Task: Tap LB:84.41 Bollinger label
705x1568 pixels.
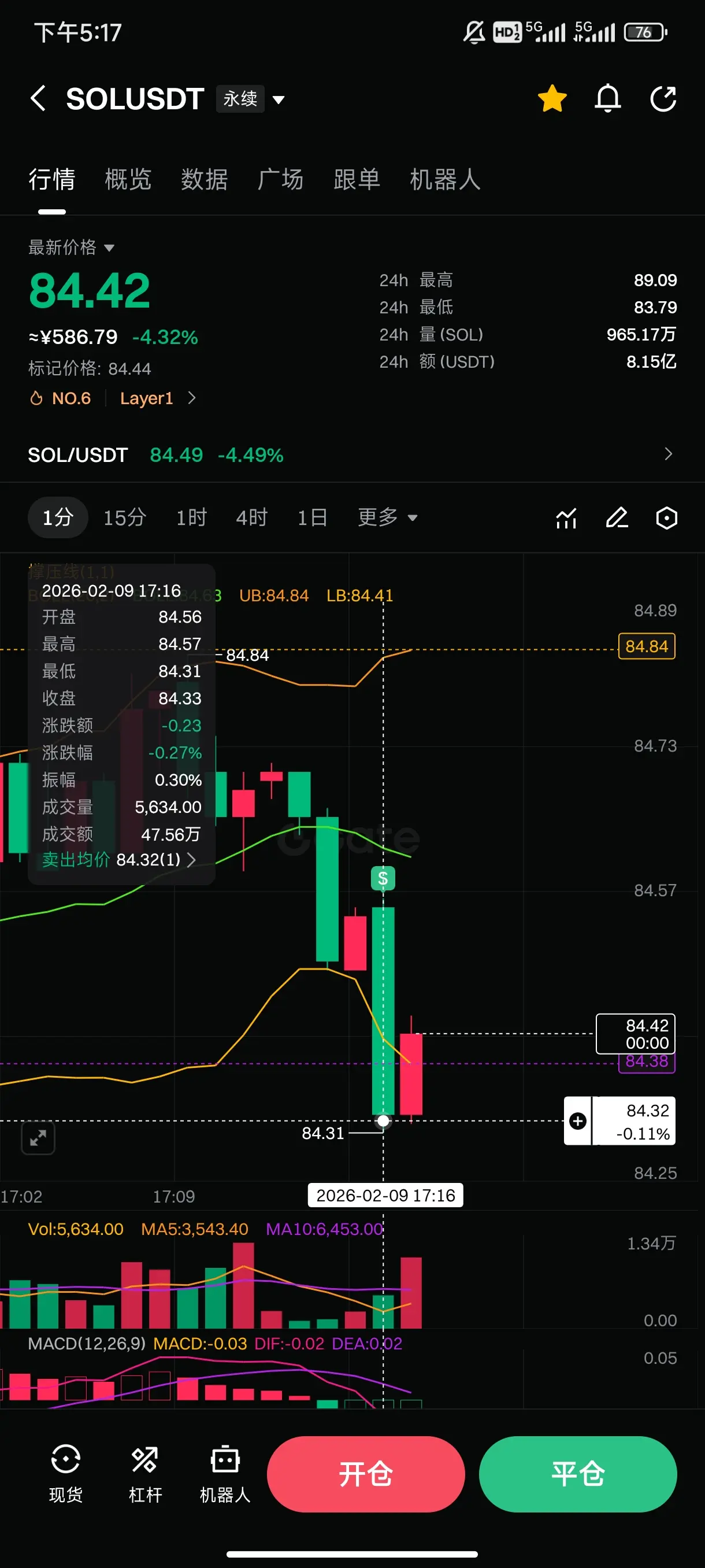Action: point(359,596)
